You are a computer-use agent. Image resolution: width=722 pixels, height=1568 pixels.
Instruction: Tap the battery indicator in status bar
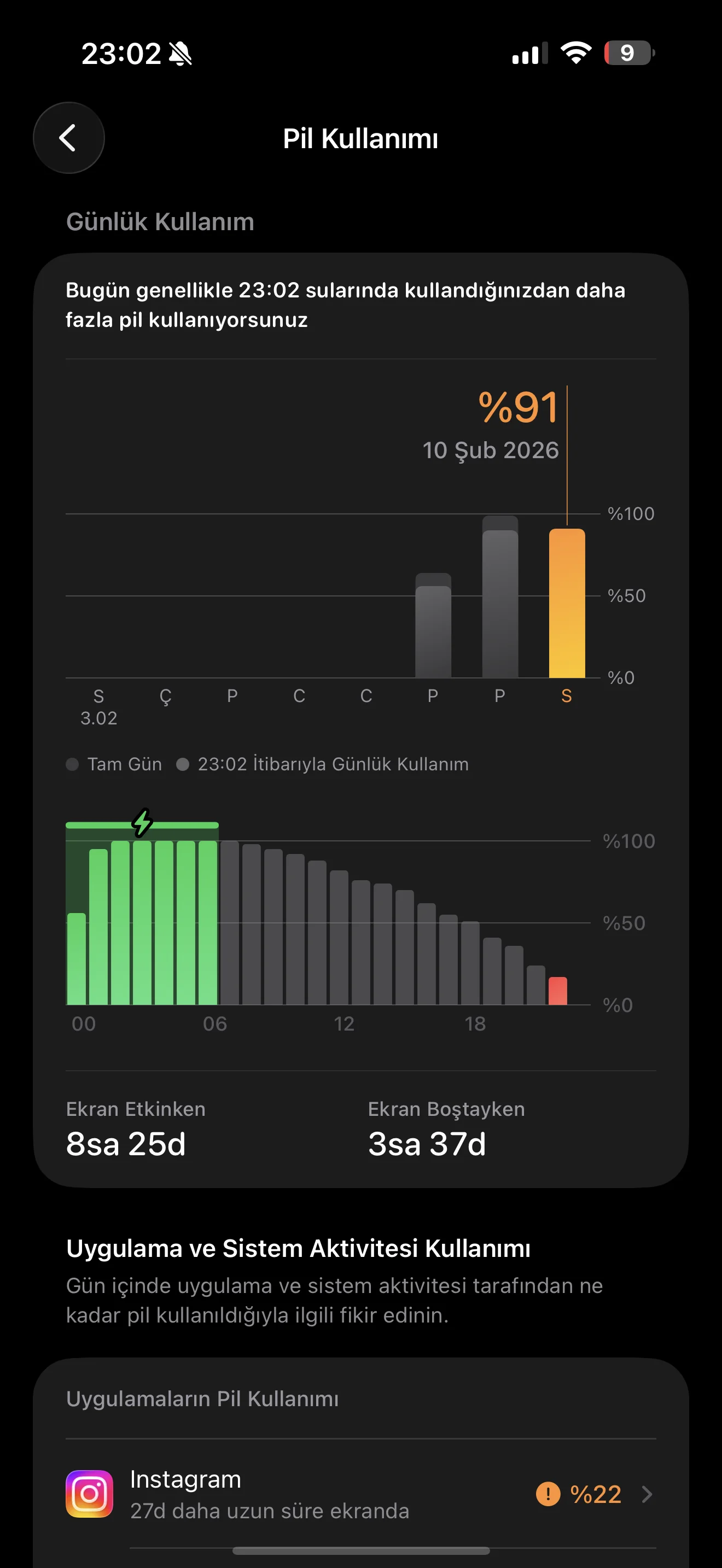[629, 54]
